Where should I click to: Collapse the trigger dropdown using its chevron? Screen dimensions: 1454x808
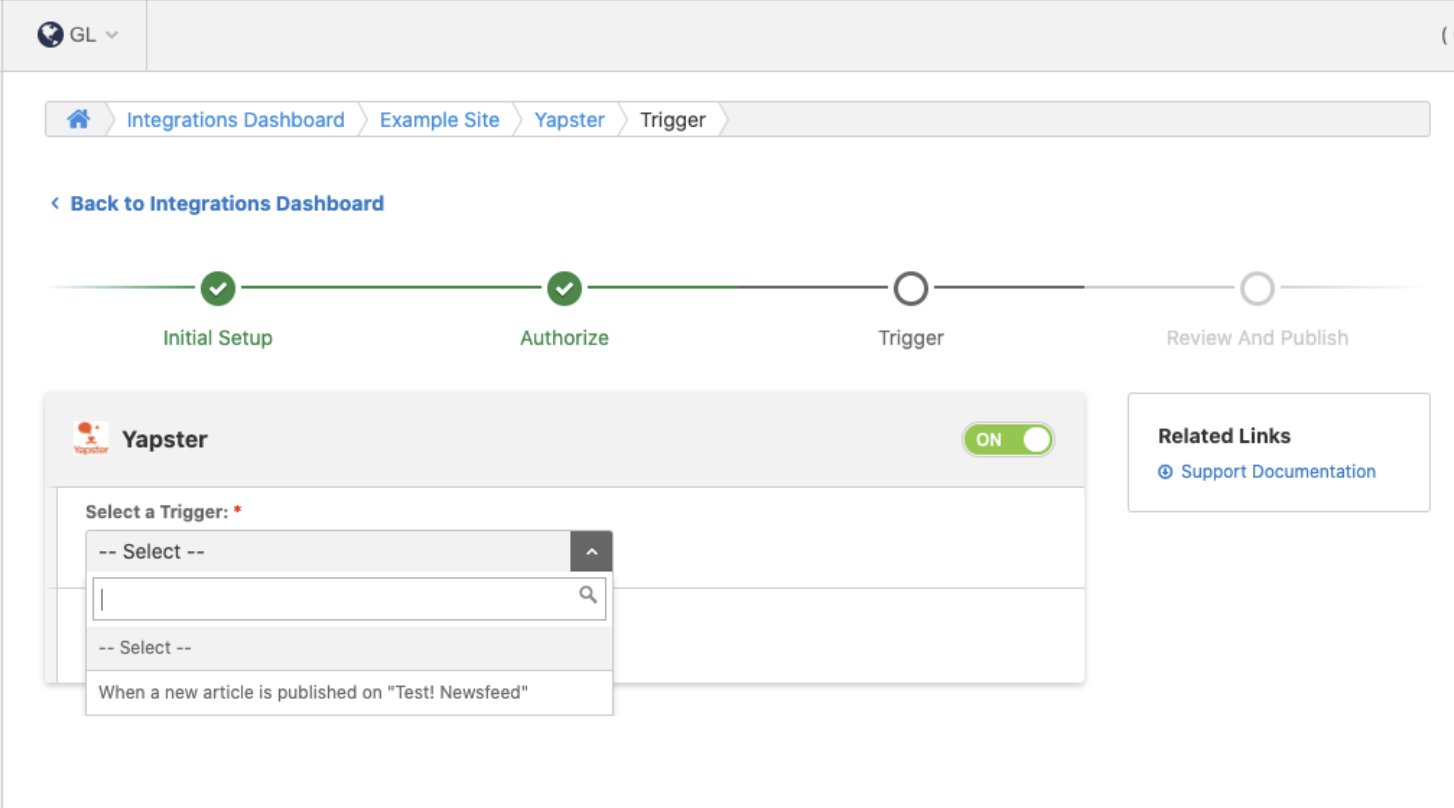(x=591, y=551)
